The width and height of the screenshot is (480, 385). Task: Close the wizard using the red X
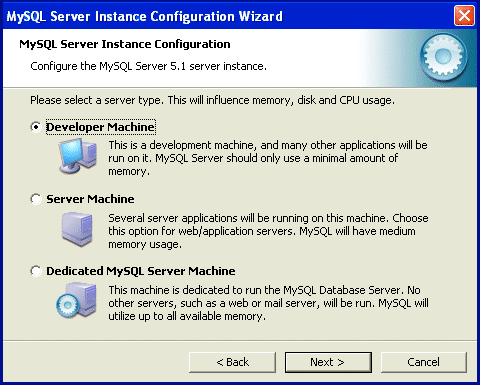coord(464,16)
